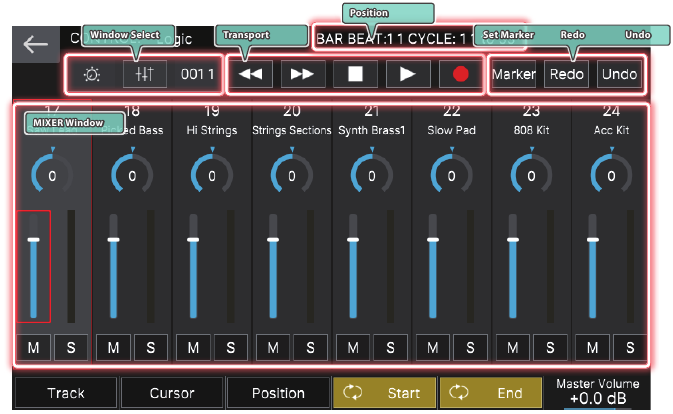Mute track 18 Fretted Bass

tap(113, 348)
